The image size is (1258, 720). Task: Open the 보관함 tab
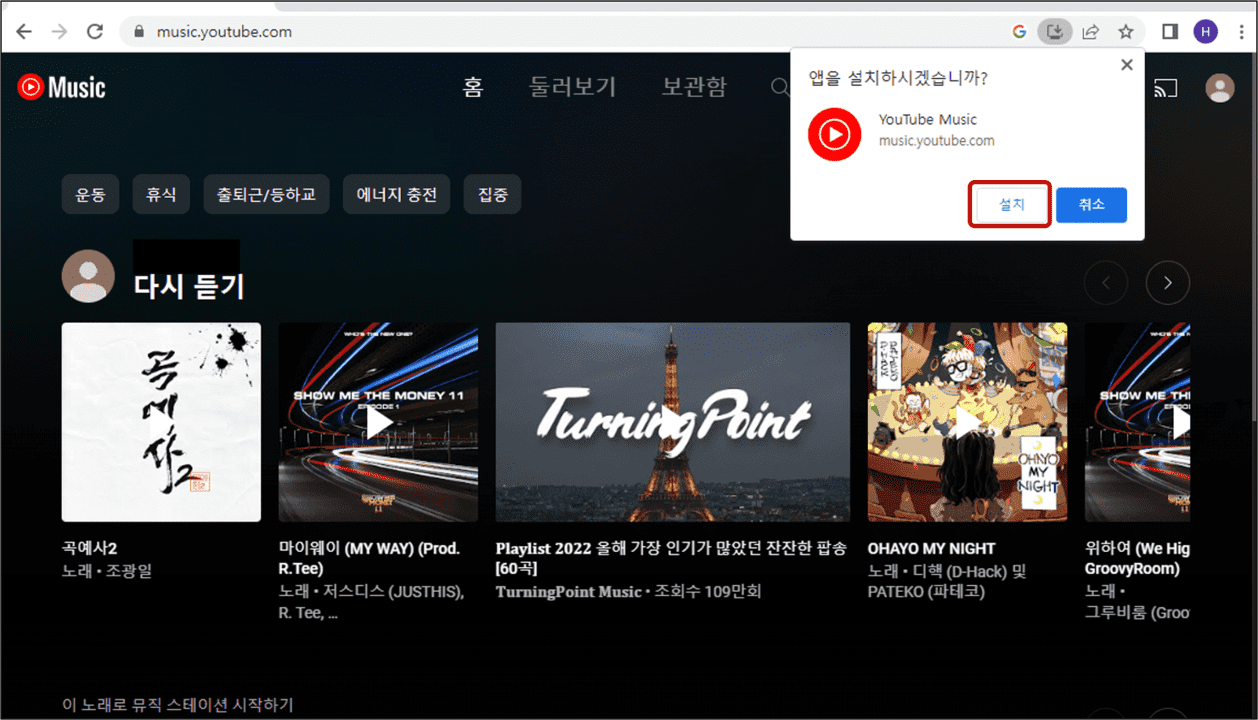coord(694,87)
